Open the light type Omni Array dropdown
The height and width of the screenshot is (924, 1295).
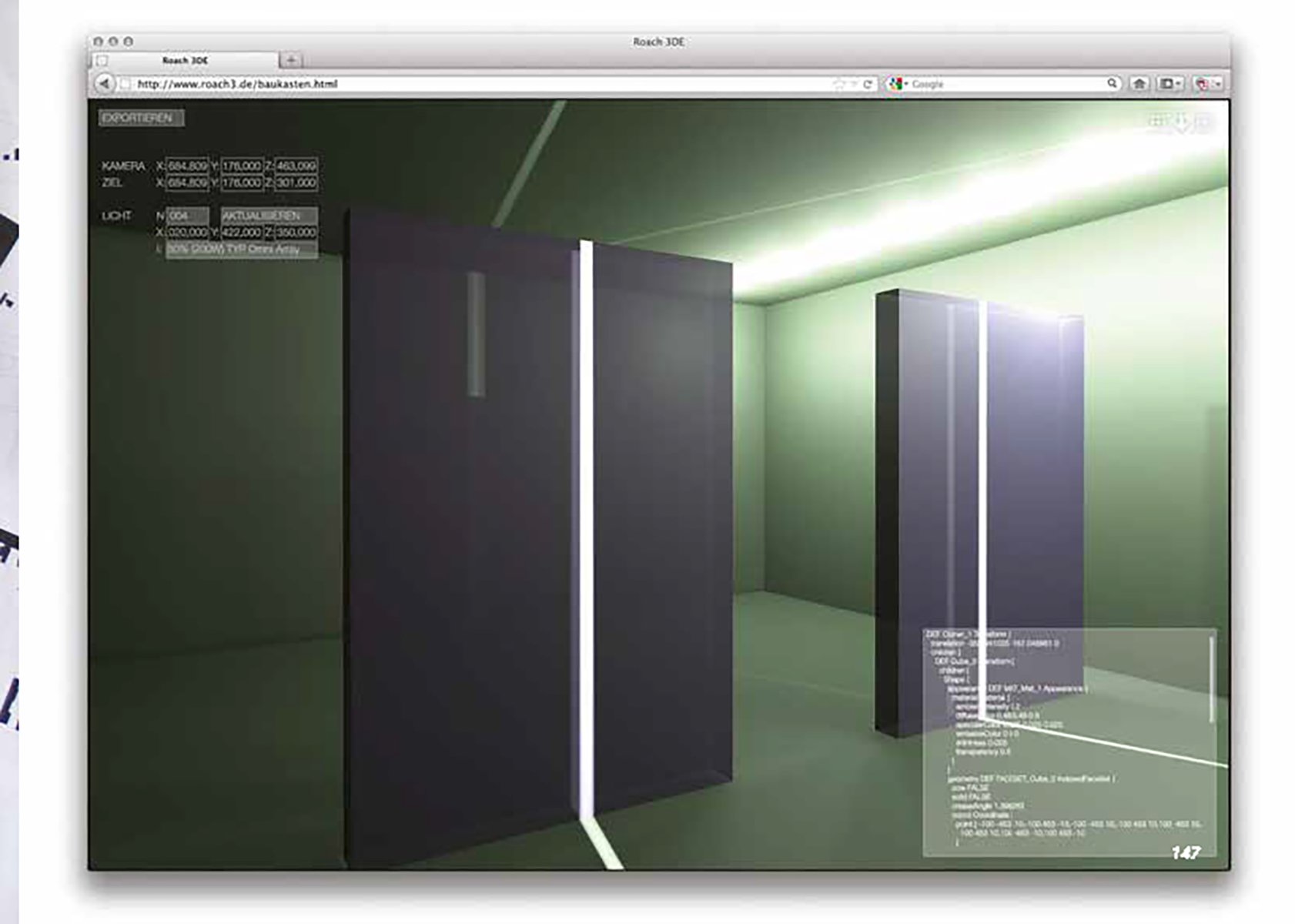click(242, 249)
